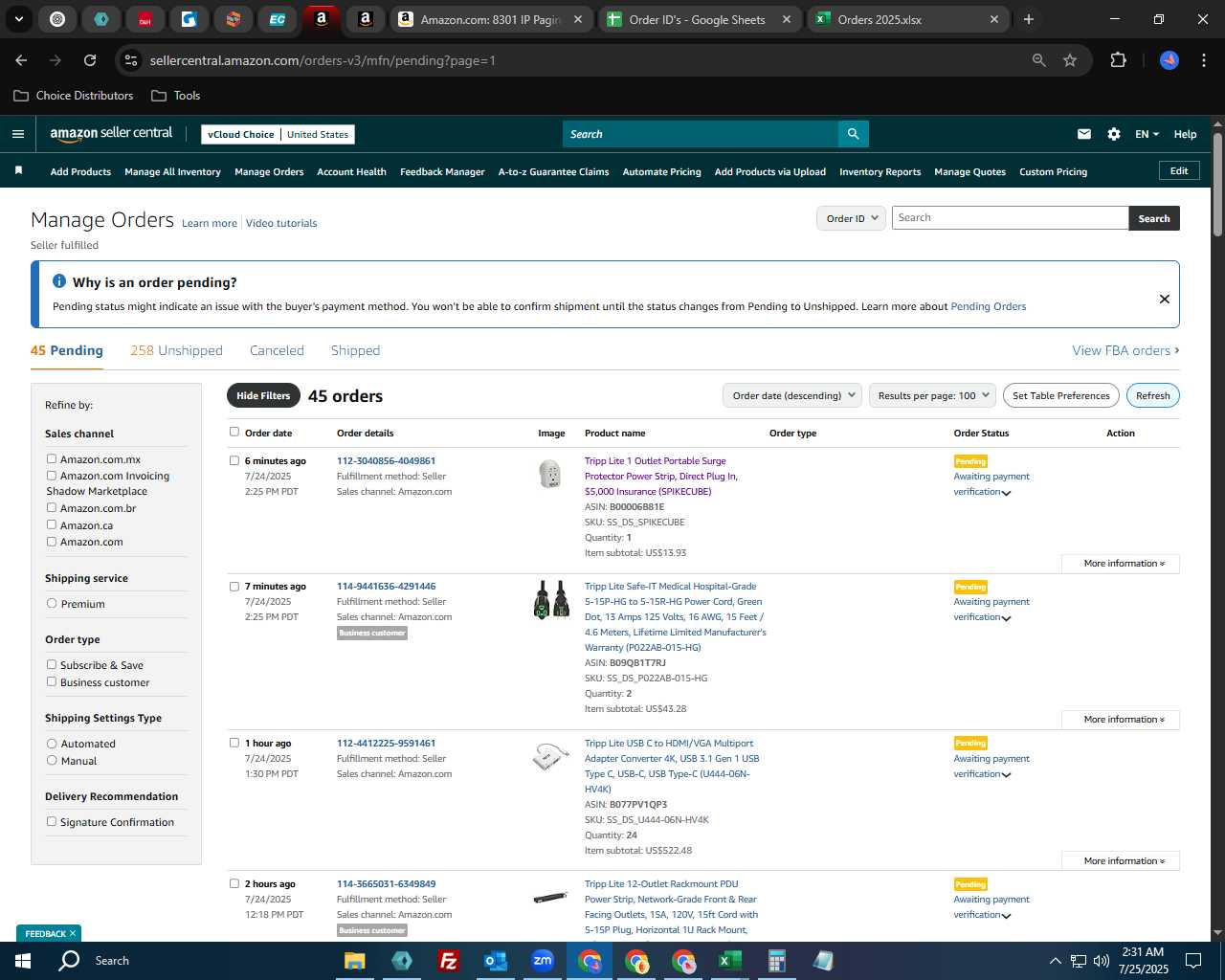
Task: Check the Amazon.com.mx sales channel filter
Action: (52, 458)
